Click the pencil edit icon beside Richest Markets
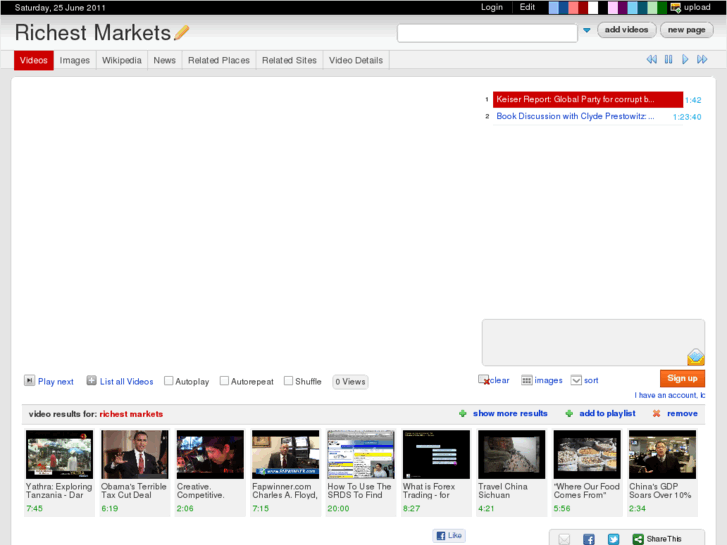727x545 pixels. (181, 33)
